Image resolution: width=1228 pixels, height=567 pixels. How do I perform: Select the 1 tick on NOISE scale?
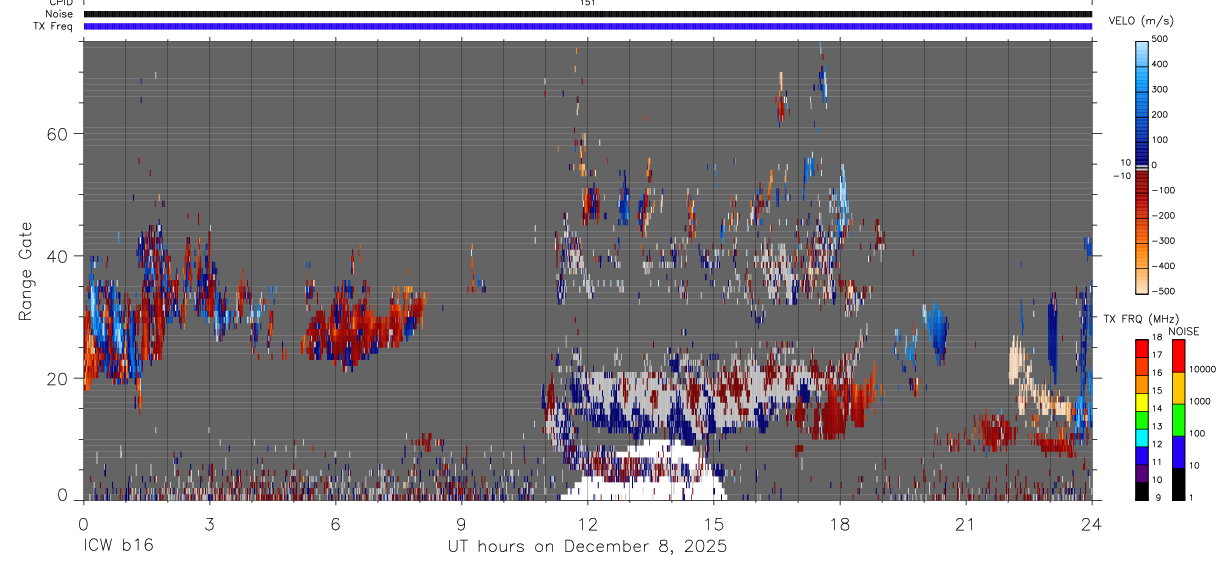(x=1191, y=497)
